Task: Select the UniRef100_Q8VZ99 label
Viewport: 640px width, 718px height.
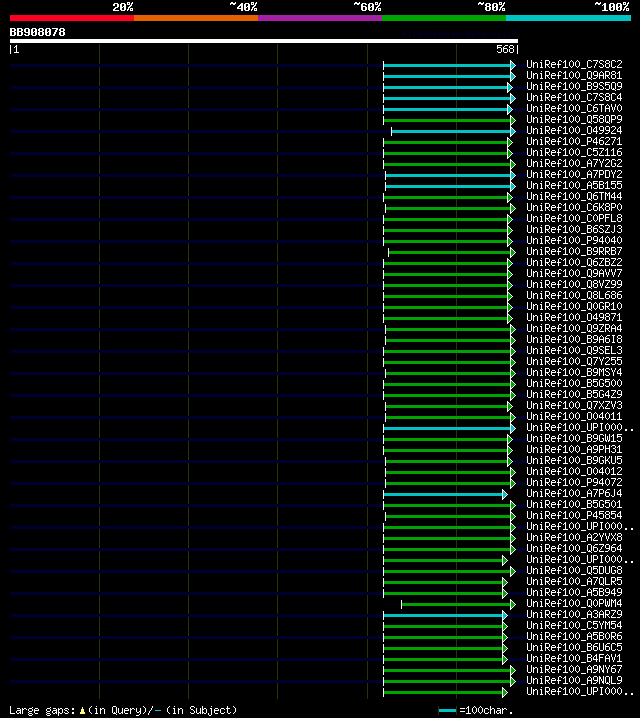Action: coord(574,284)
